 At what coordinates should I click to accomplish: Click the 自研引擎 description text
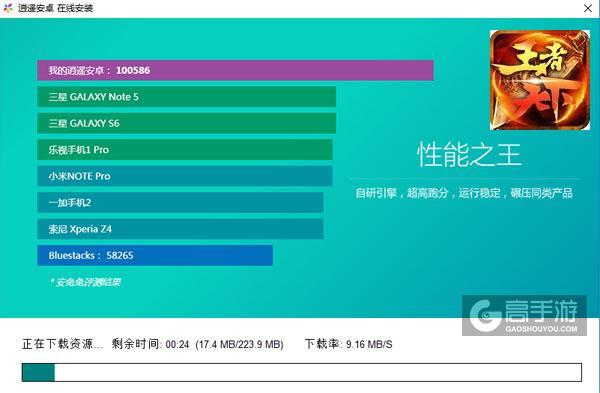[x=464, y=193]
